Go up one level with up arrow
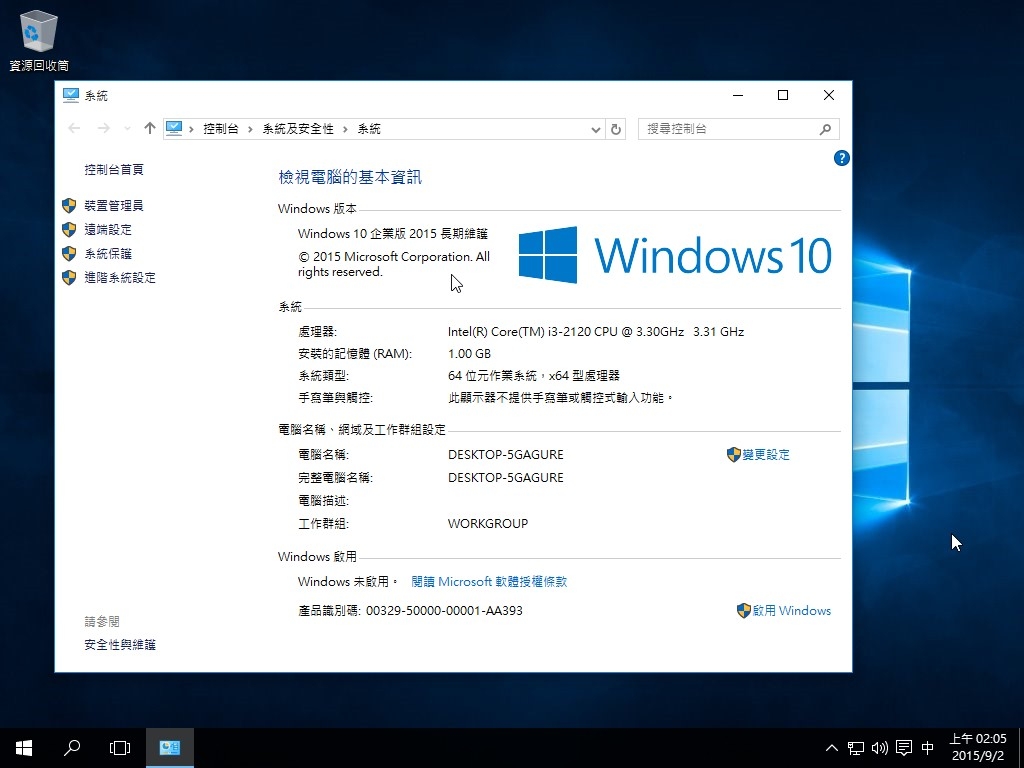The width and height of the screenshot is (1024, 768). (x=150, y=129)
